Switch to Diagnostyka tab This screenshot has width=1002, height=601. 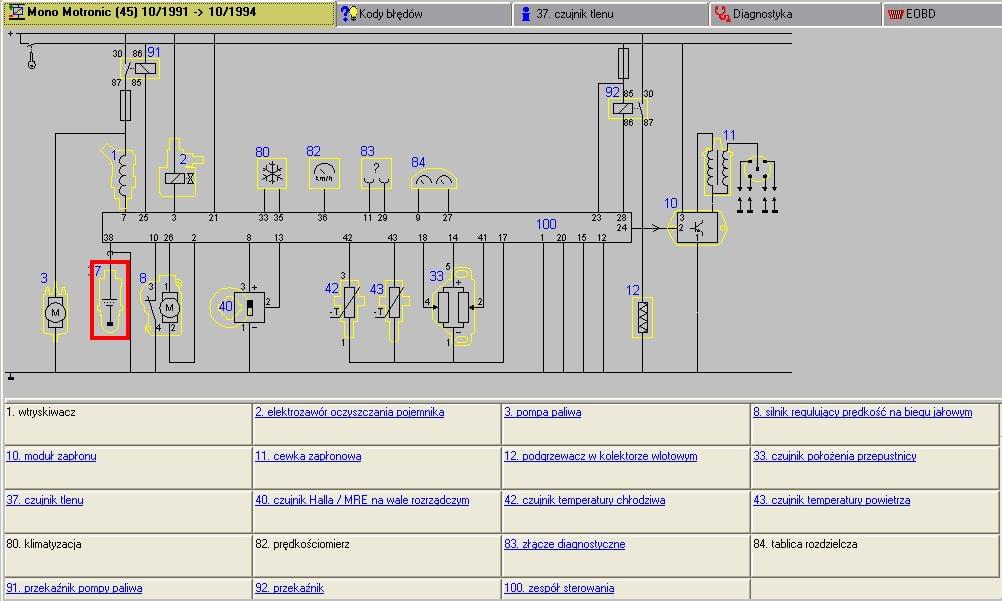[x=796, y=14]
